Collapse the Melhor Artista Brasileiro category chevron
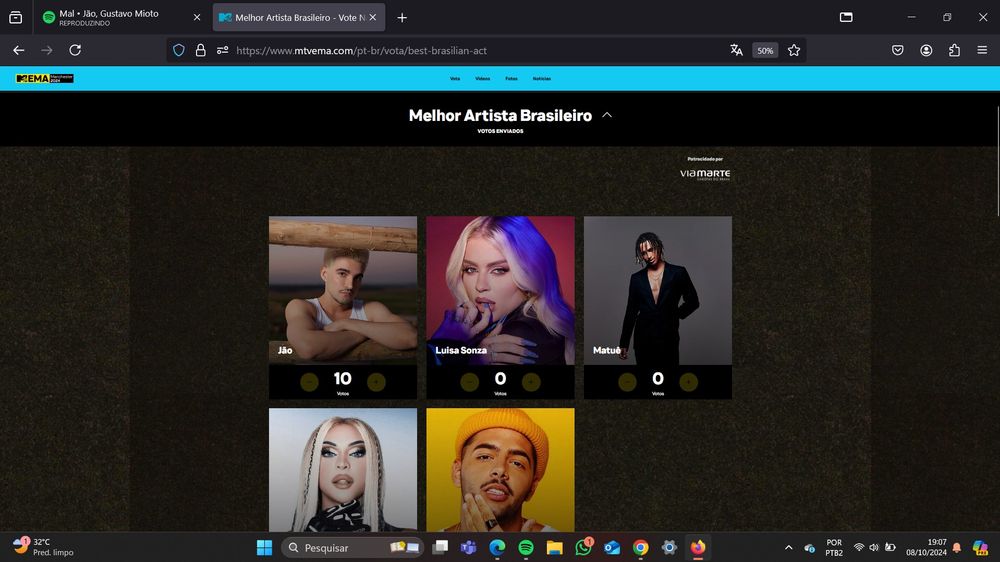Image resolution: width=1000 pixels, height=562 pixels. (x=607, y=115)
